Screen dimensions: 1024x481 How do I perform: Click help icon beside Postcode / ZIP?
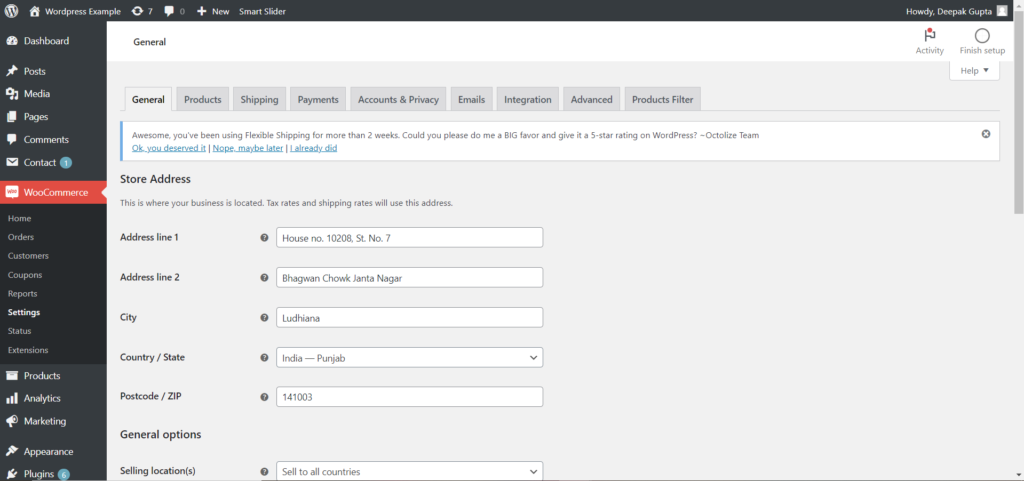(x=264, y=397)
